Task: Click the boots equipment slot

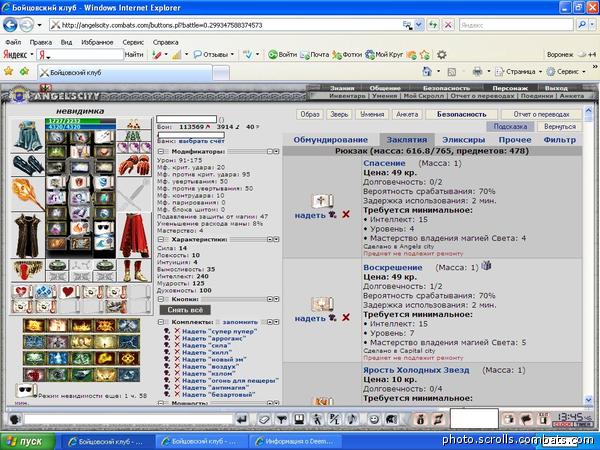Action: [x=134, y=271]
